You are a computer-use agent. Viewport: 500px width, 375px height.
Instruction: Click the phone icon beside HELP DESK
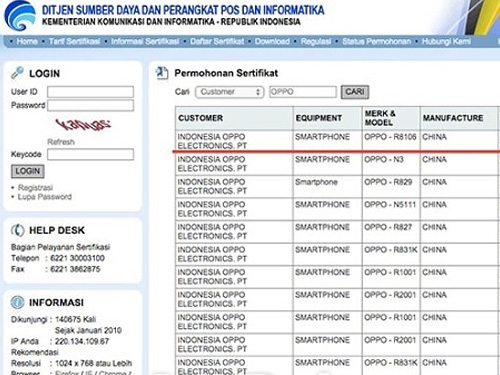(18, 230)
